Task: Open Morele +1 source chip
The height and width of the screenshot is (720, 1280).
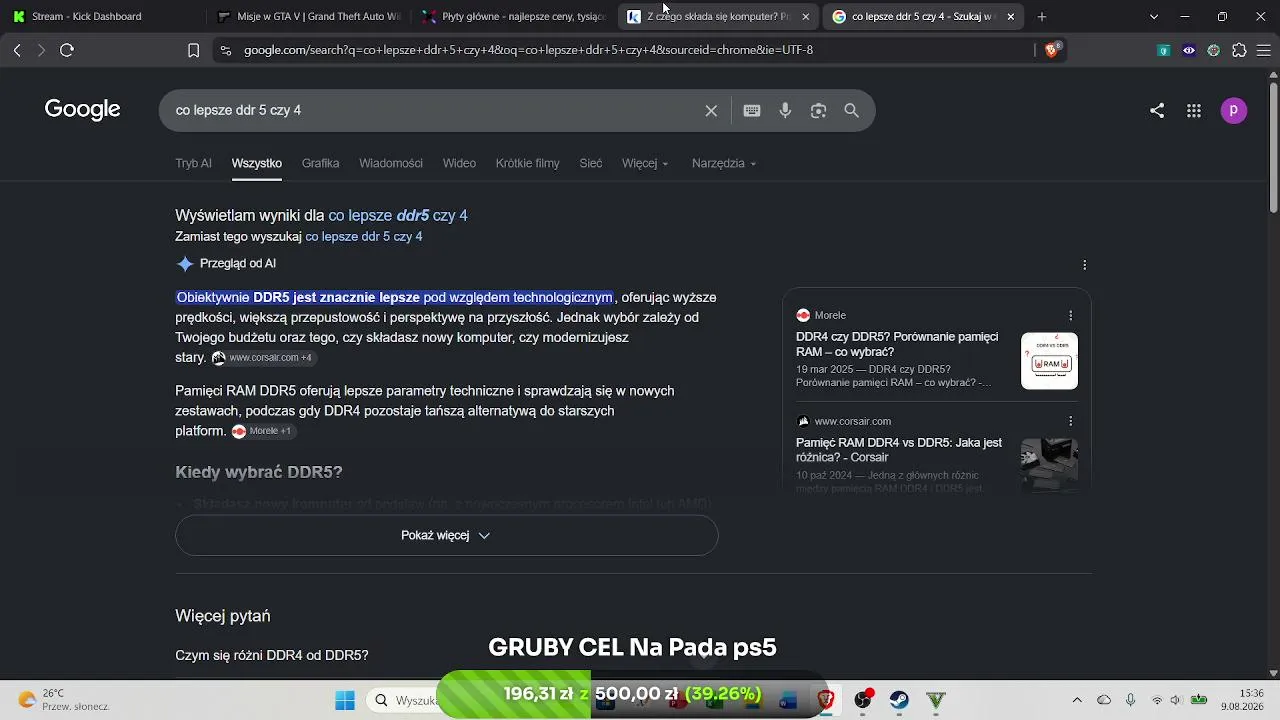Action: (x=263, y=431)
